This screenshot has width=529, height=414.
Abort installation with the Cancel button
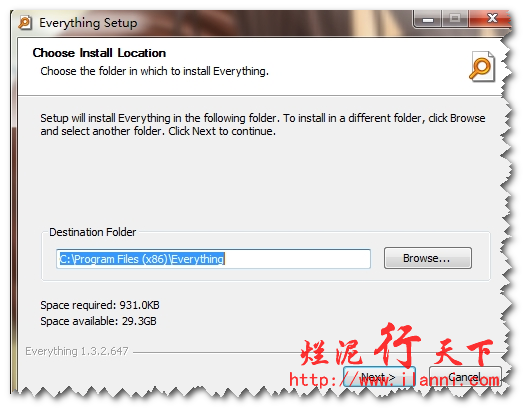coord(465,377)
